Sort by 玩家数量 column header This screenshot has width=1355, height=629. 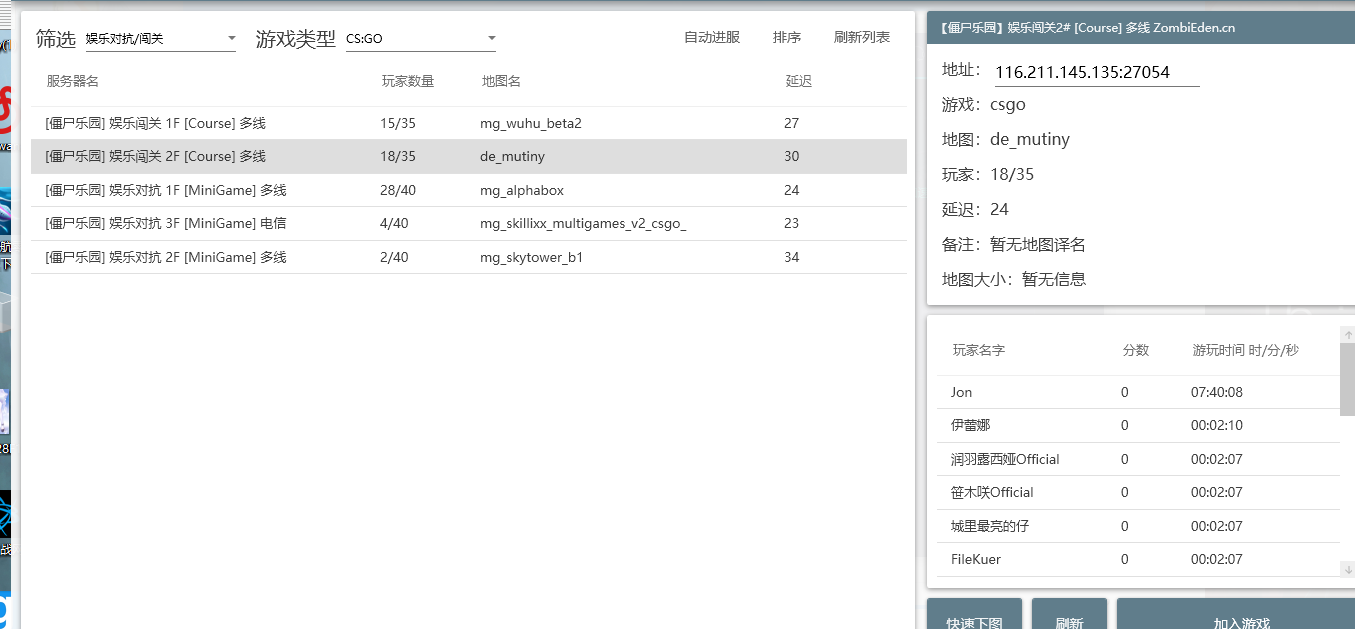[x=408, y=81]
